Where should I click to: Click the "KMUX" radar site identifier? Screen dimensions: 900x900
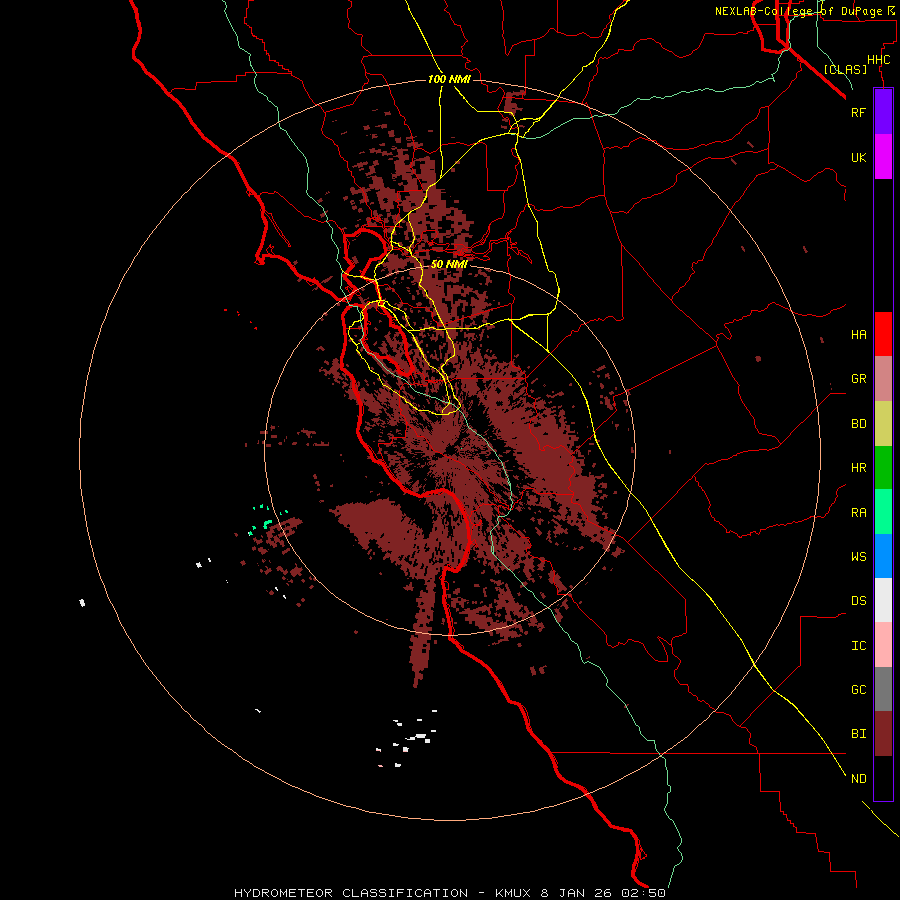coord(514,893)
